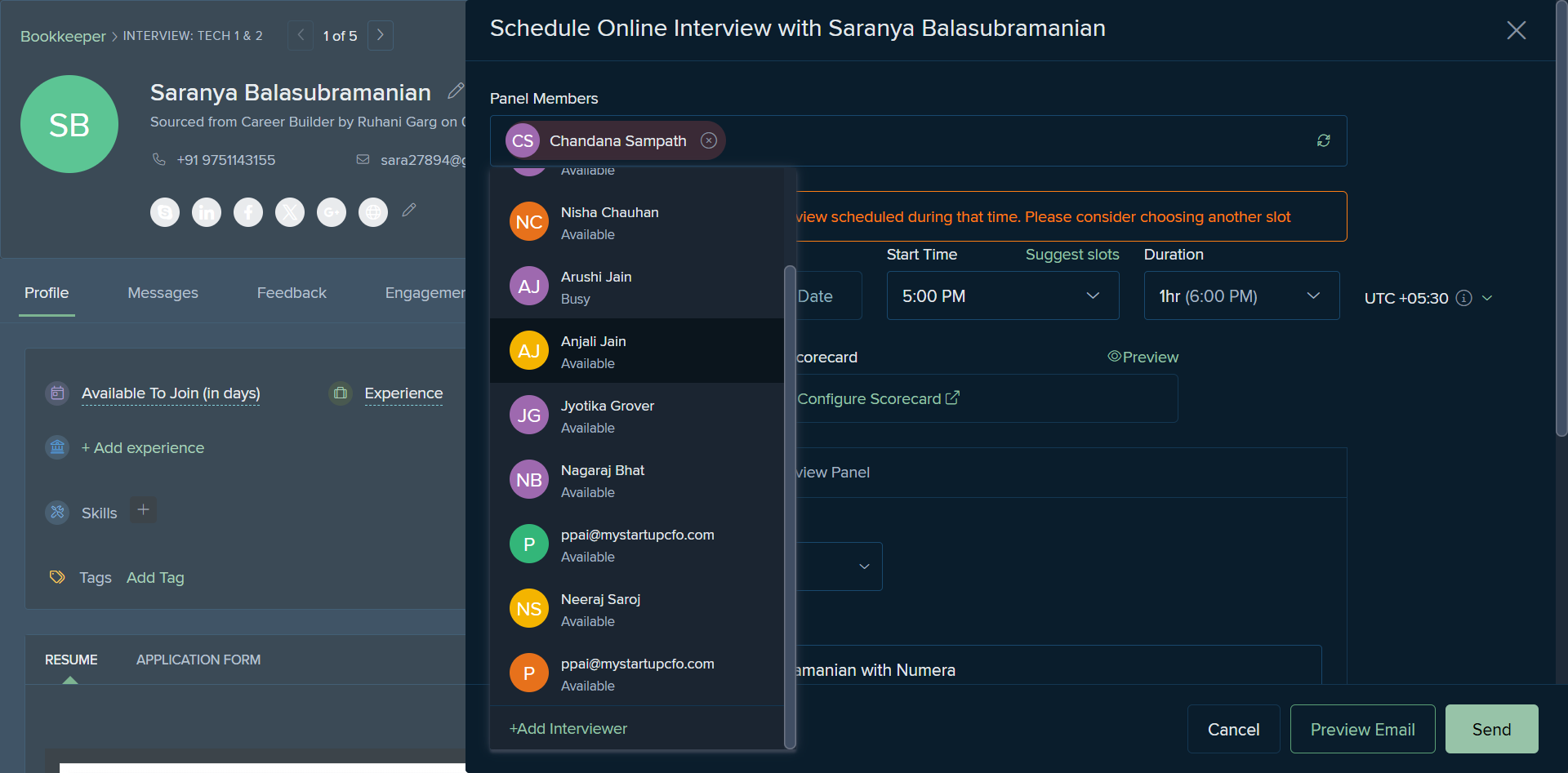The height and width of the screenshot is (773, 1568).
Task: Click Bookkeeper breadcrumb link
Action: coord(63,36)
